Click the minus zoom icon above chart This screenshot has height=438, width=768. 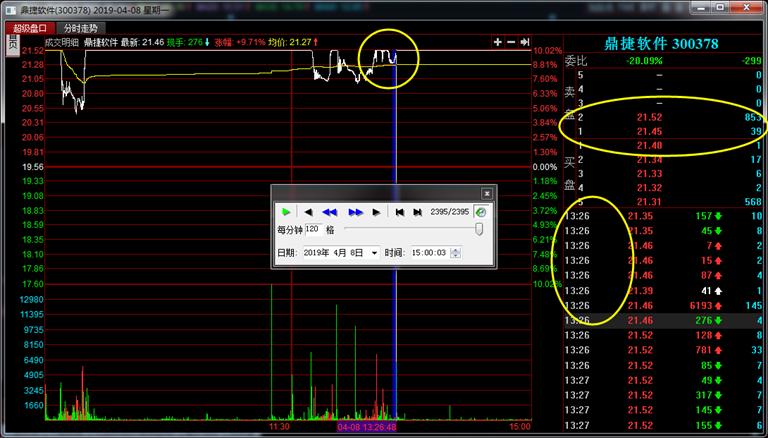[x=510, y=42]
